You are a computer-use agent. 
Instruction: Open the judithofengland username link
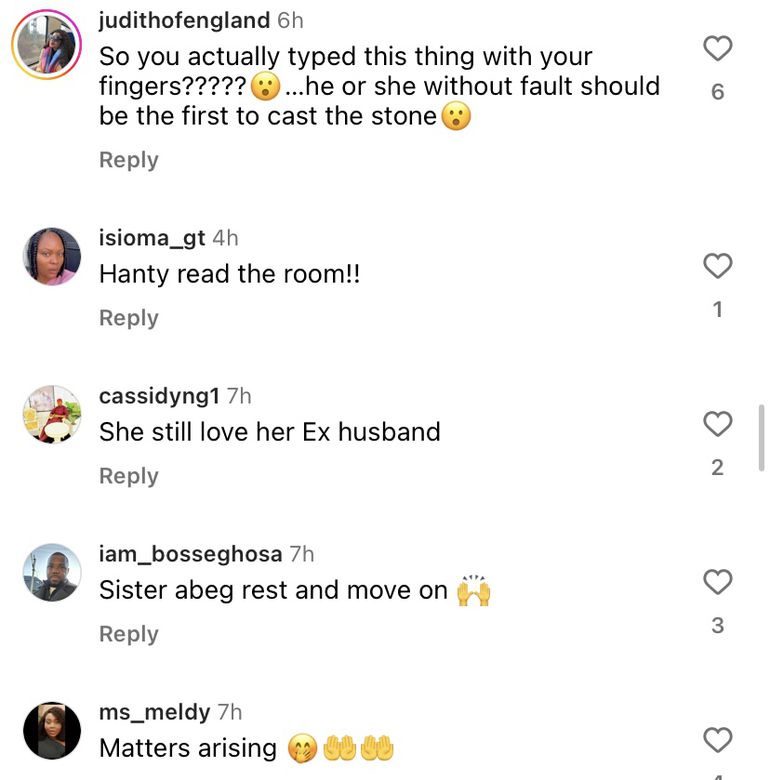[x=184, y=20]
